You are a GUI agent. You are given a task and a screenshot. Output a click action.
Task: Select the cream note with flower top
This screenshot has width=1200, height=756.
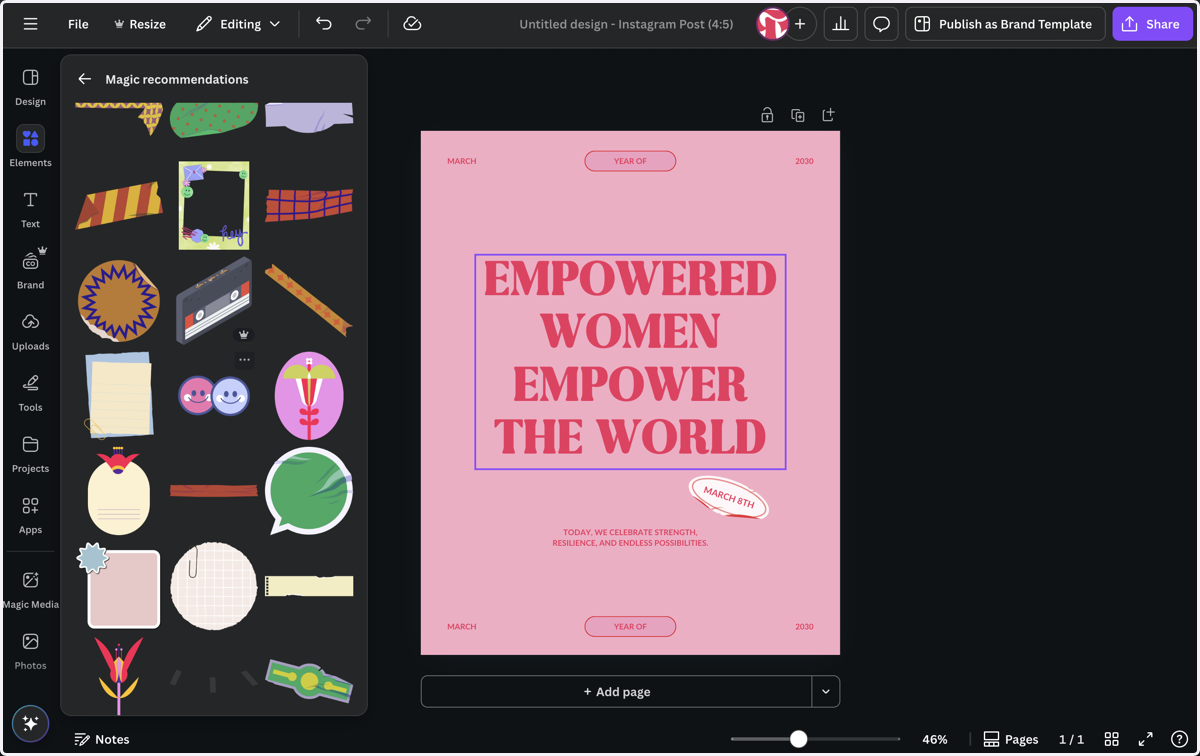pos(119,490)
